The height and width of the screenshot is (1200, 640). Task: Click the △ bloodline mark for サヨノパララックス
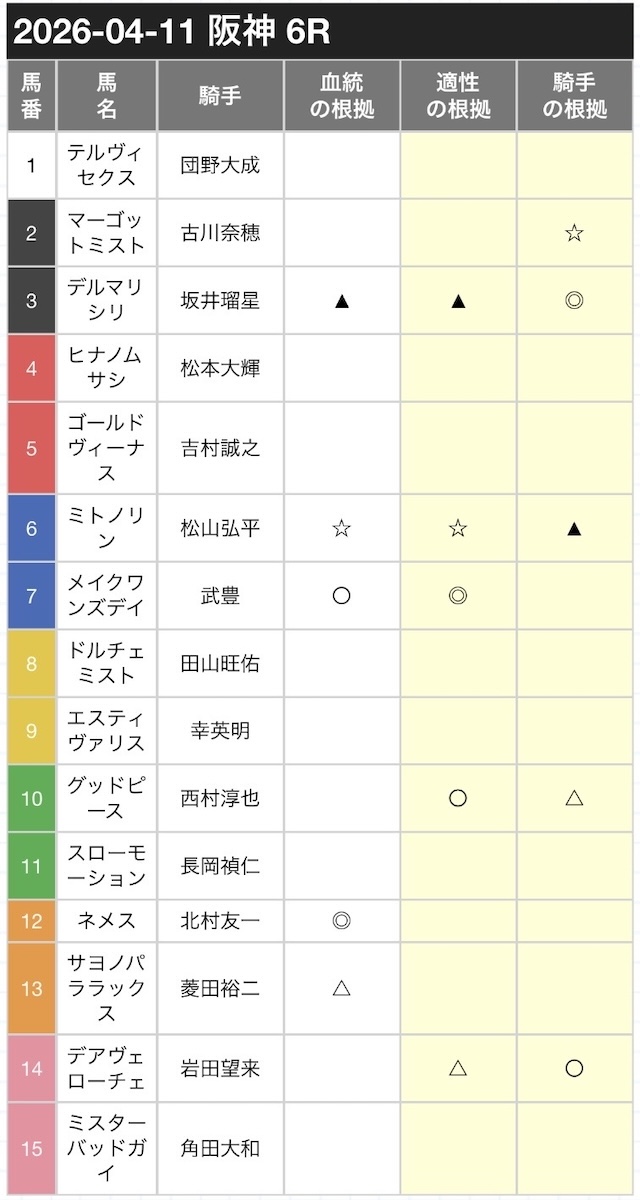tap(341, 988)
